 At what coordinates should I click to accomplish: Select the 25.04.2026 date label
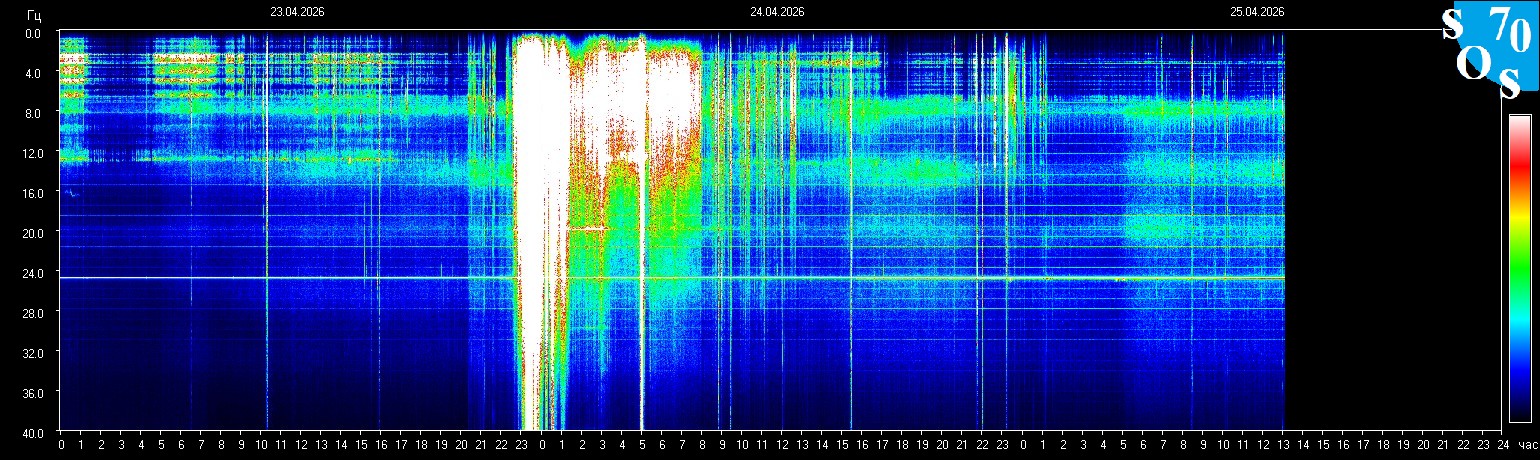click(1257, 12)
